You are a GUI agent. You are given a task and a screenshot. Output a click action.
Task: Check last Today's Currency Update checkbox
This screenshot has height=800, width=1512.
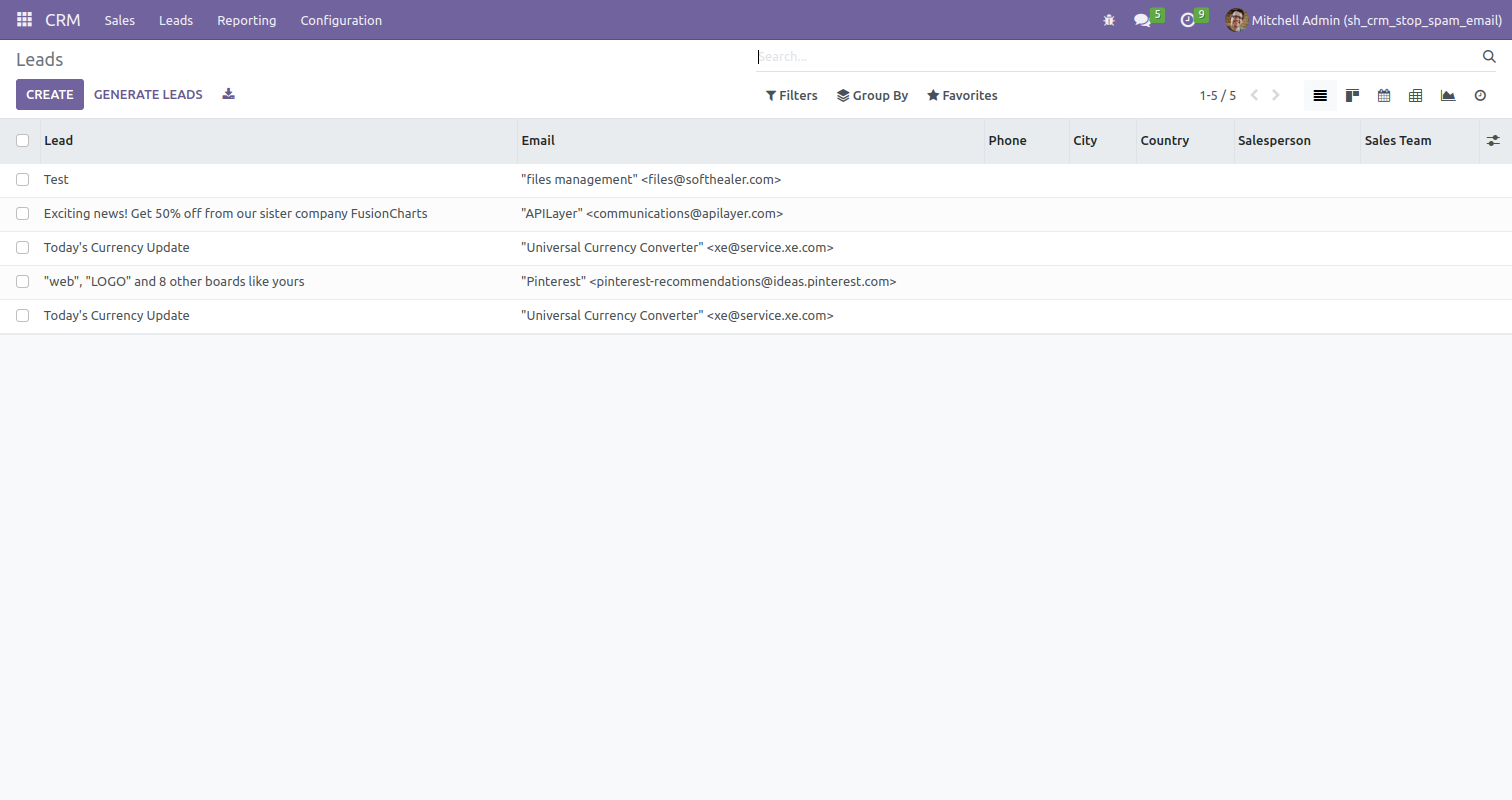pos(23,316)
